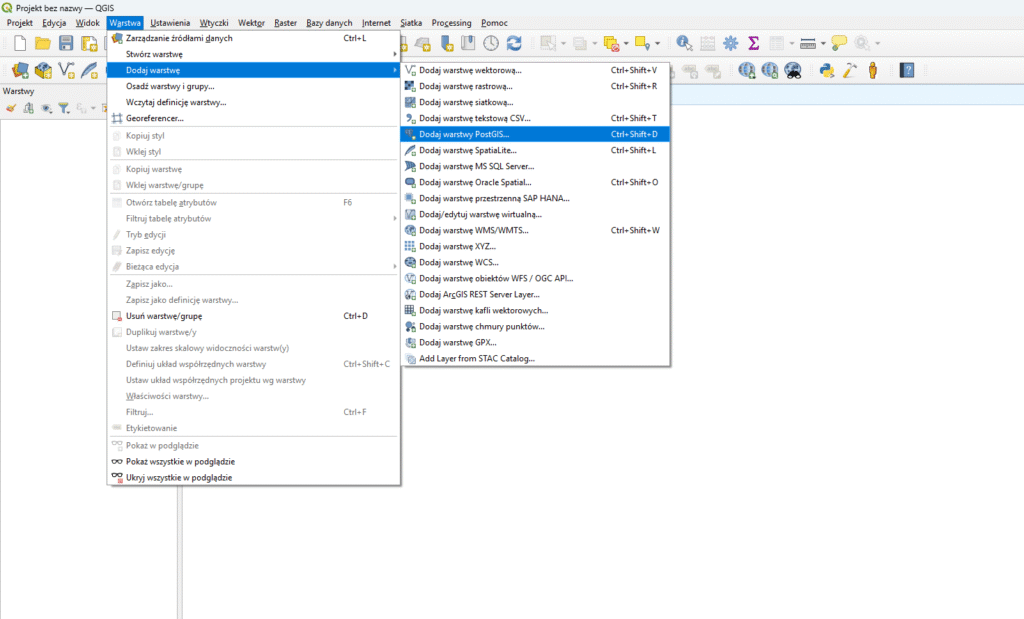Click Pokaż wszystkie w podglądzie
The width and height of the screenshot is (1024, 619).
(x=180, y=462)
